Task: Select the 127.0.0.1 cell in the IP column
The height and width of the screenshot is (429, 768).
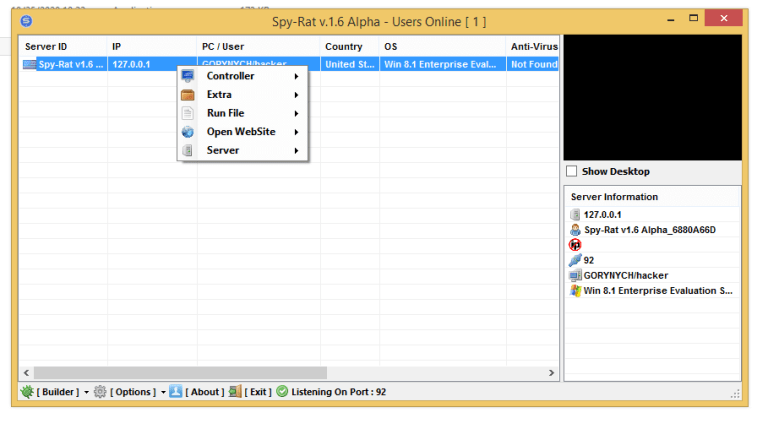Action: tap(152, 64)
